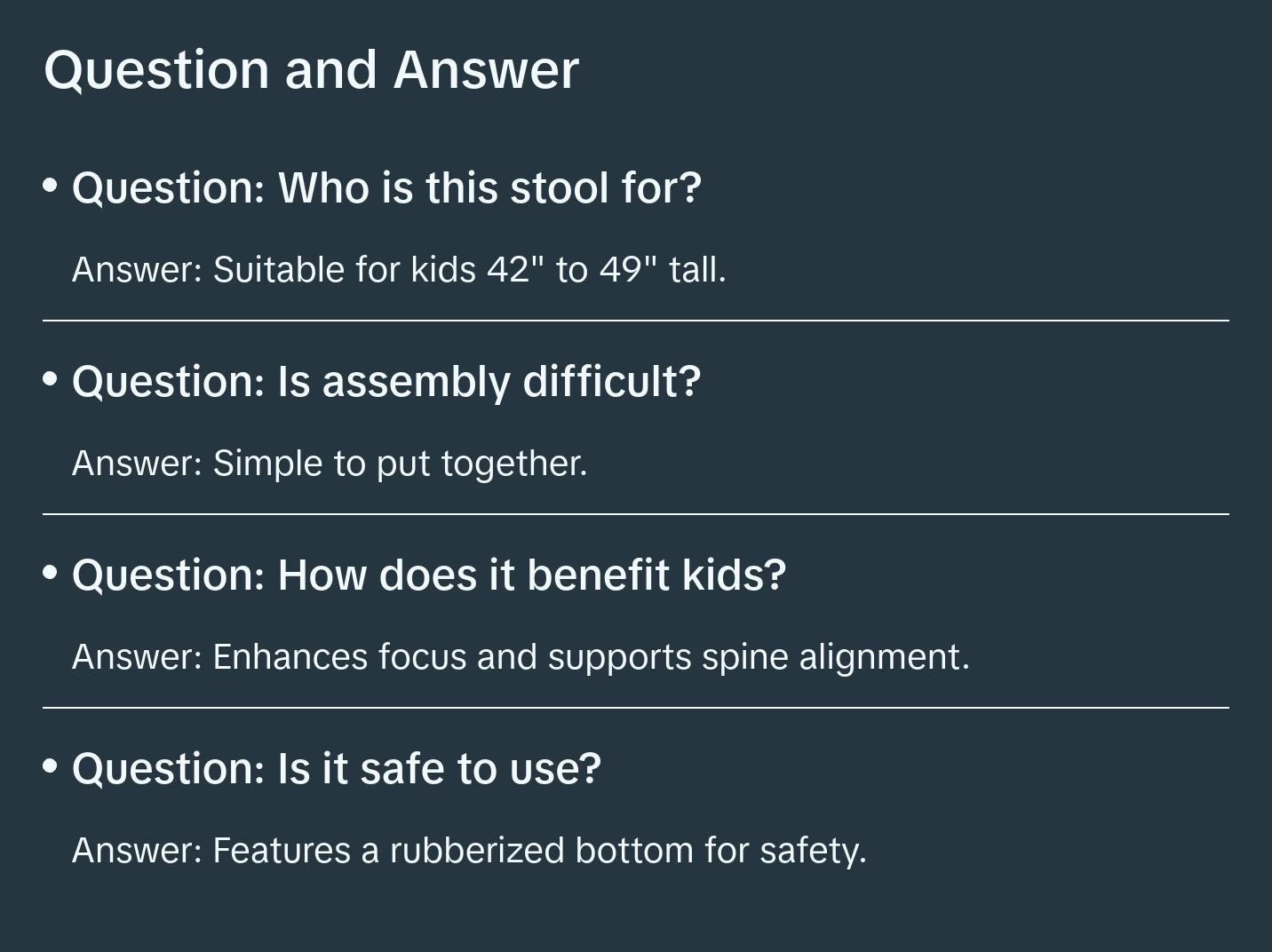Select the "Simple to put together." answer
1272x952 pixels.
coord(330,464)
